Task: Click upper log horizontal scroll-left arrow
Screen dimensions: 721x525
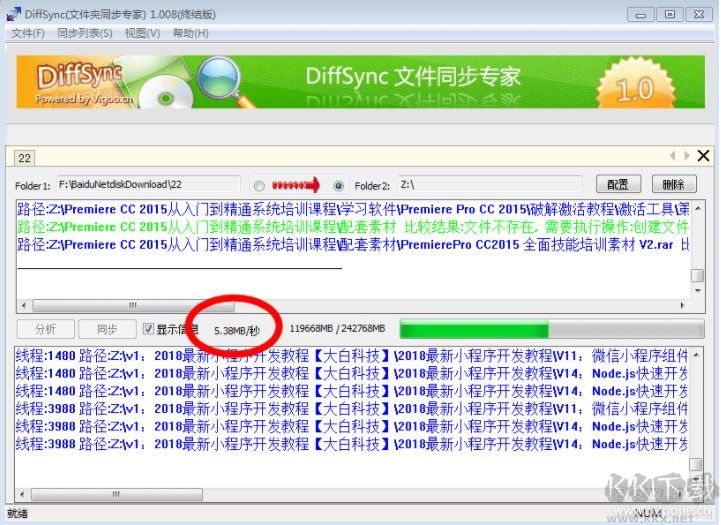Action: [x=24, y=305]
